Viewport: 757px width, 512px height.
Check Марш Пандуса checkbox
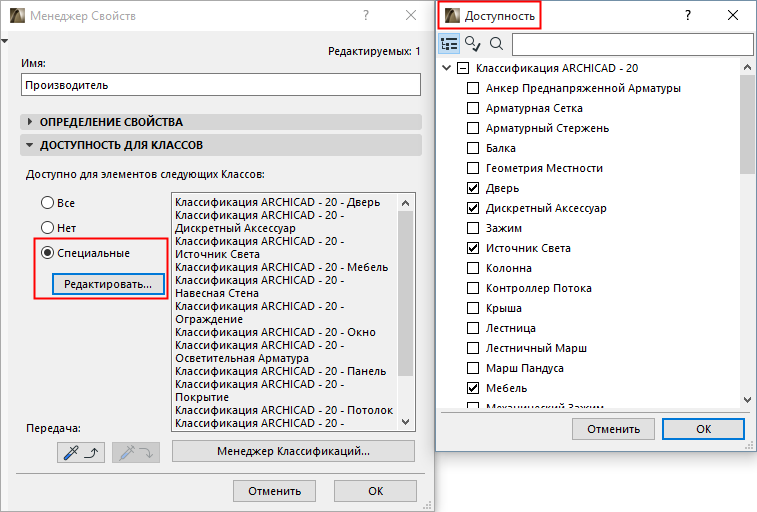[473, 368]
